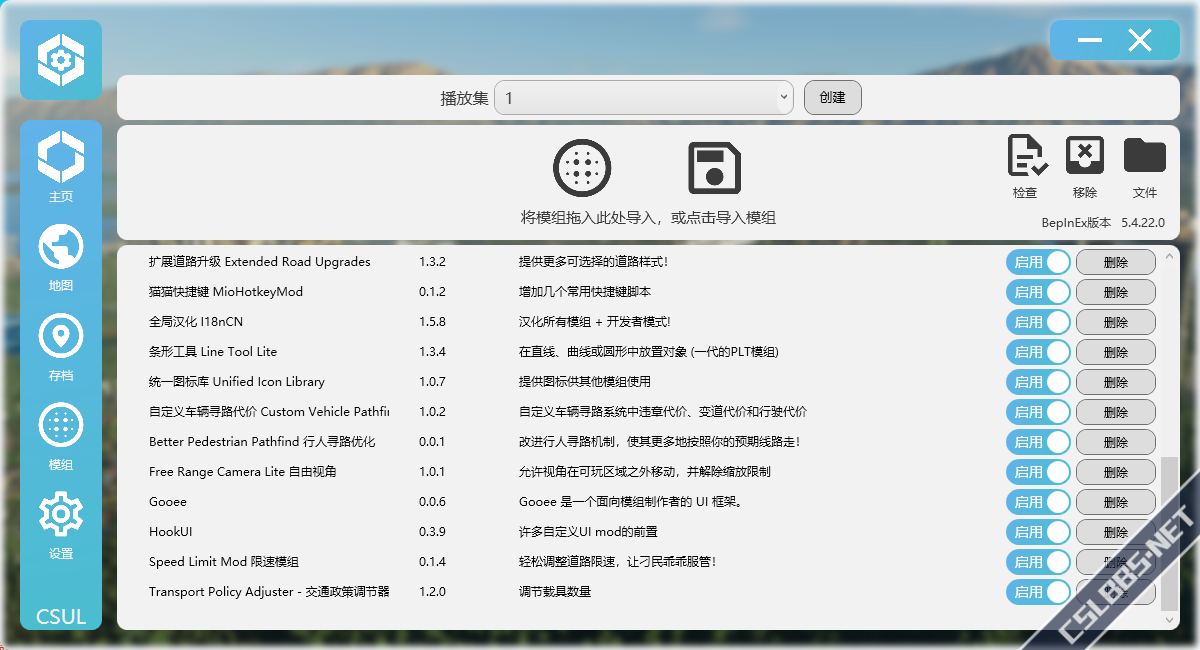Close the CSUL window

1140,41
